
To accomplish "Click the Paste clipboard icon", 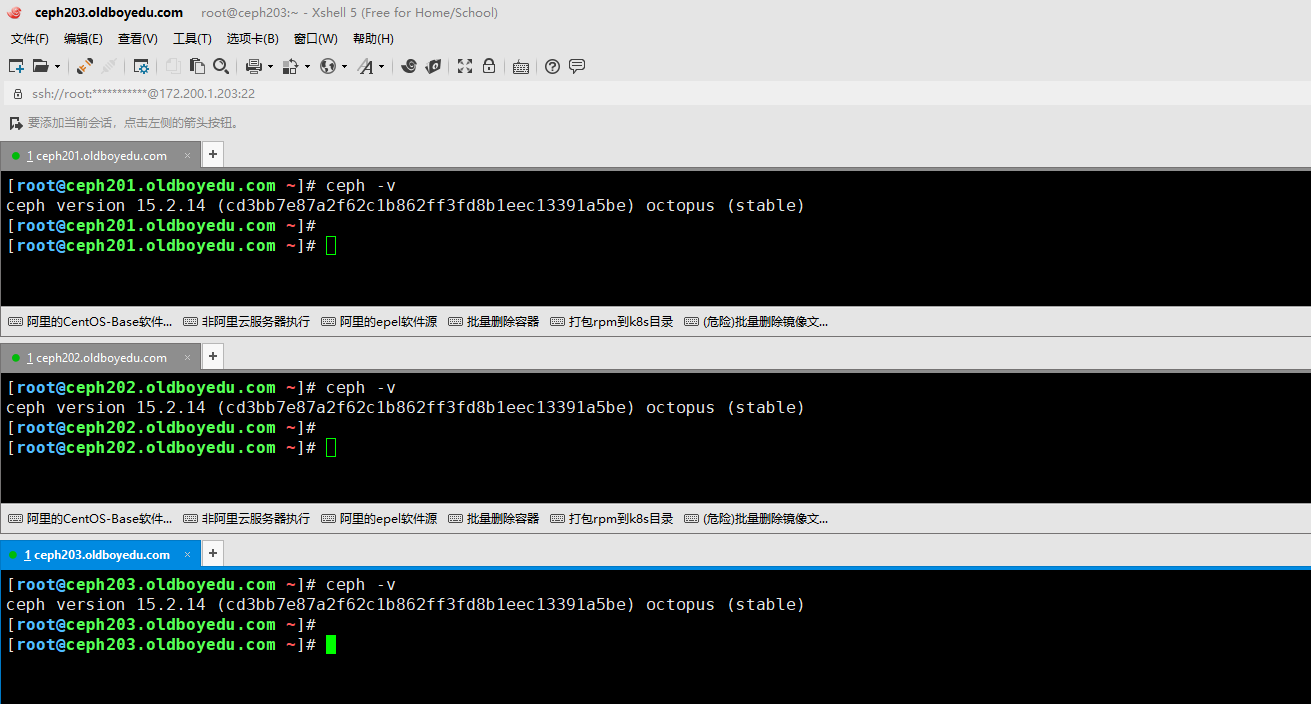I will click(x=197, y=66).
